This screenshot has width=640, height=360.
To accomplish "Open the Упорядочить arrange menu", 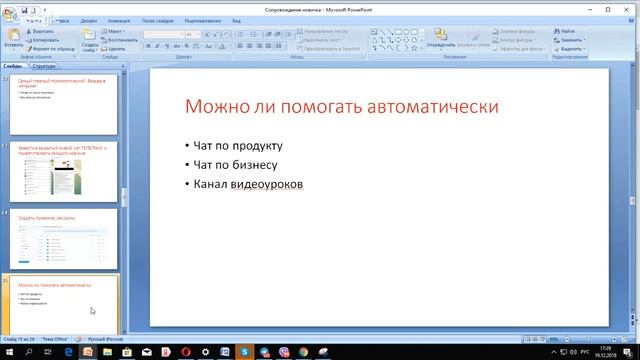I will (x=441, y=39).
